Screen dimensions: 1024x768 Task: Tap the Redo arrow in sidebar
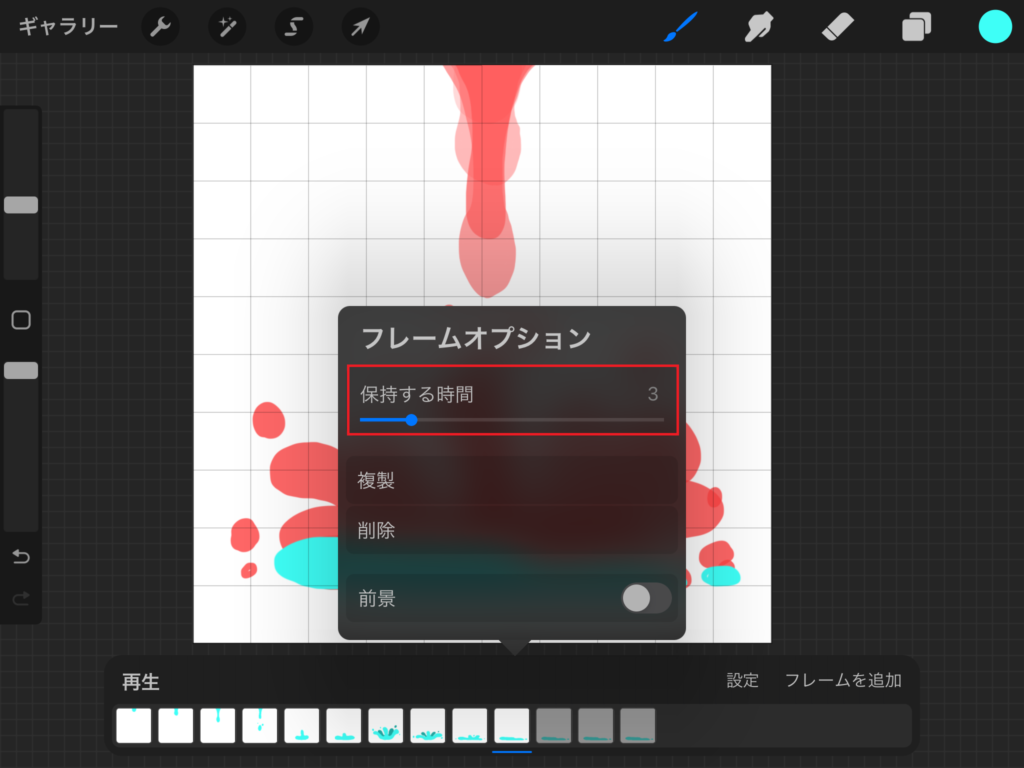point(21,598)
